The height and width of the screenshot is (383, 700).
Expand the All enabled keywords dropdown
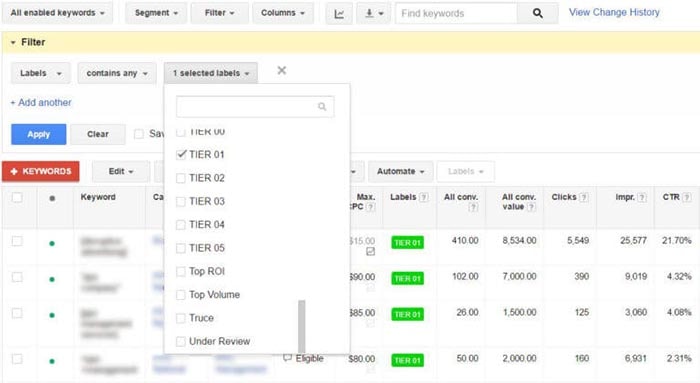pyautogui.click(x=57, y=13)
